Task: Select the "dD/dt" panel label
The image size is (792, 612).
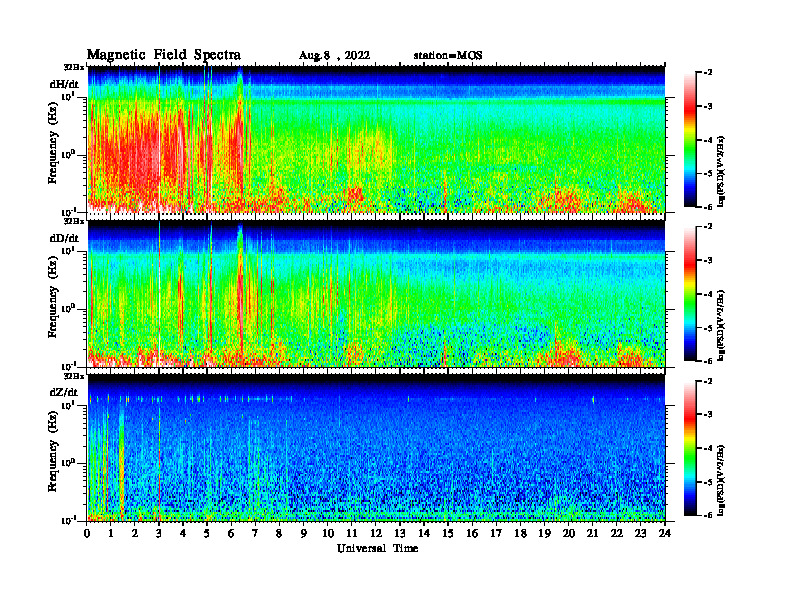Action: 64,238
